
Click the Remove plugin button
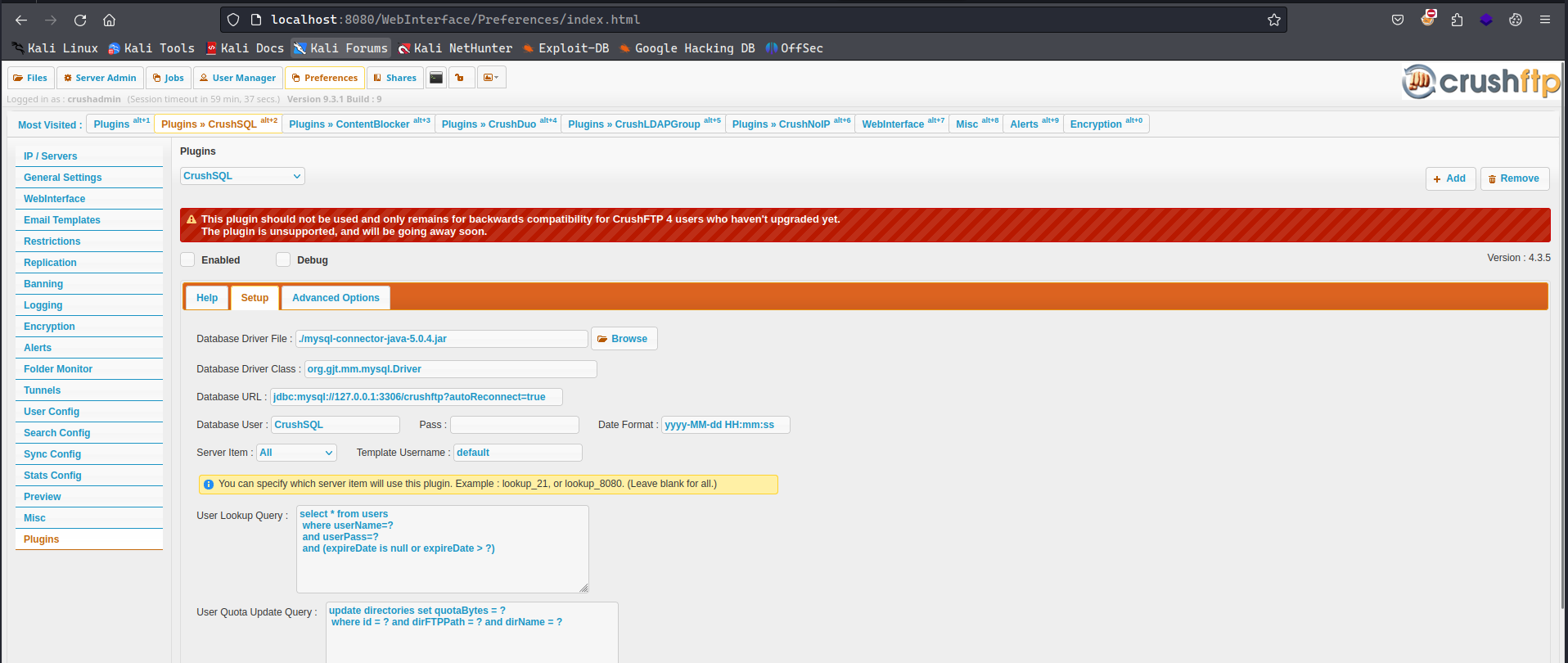point(1514,178)
